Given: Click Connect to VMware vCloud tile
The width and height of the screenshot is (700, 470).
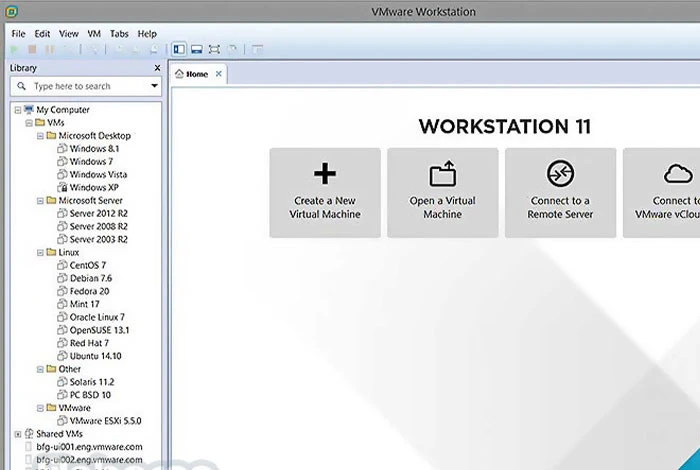Looking at the screenshot, I should (x=662, y=193).
